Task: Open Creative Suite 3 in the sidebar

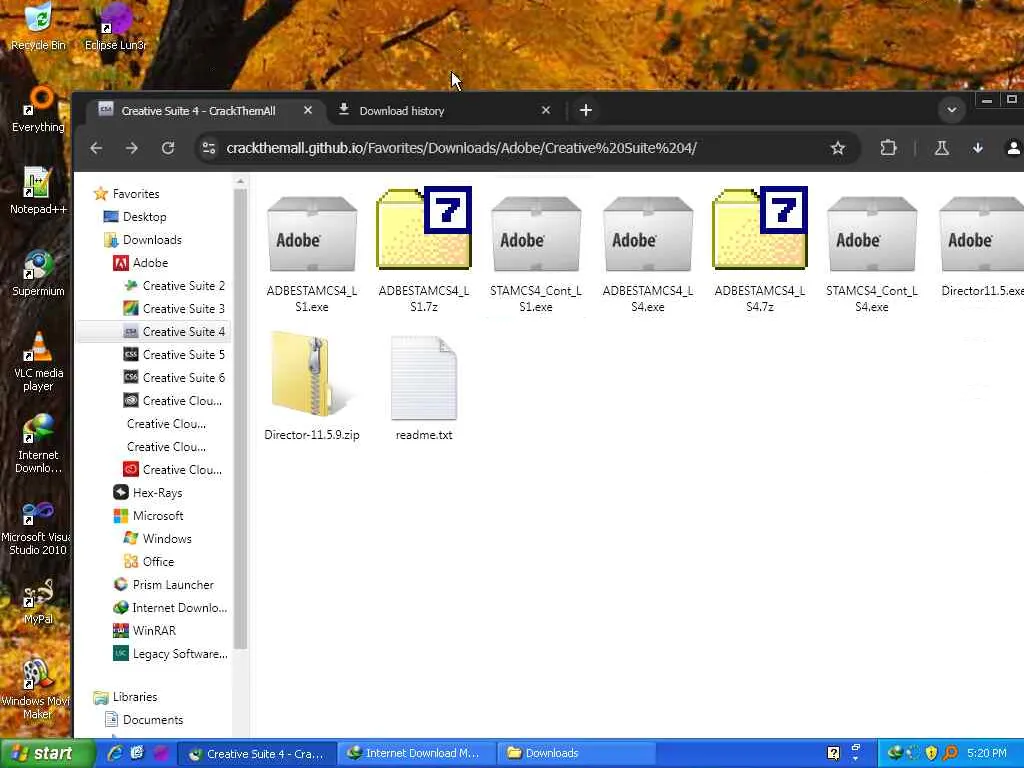Action: [174, 309]
